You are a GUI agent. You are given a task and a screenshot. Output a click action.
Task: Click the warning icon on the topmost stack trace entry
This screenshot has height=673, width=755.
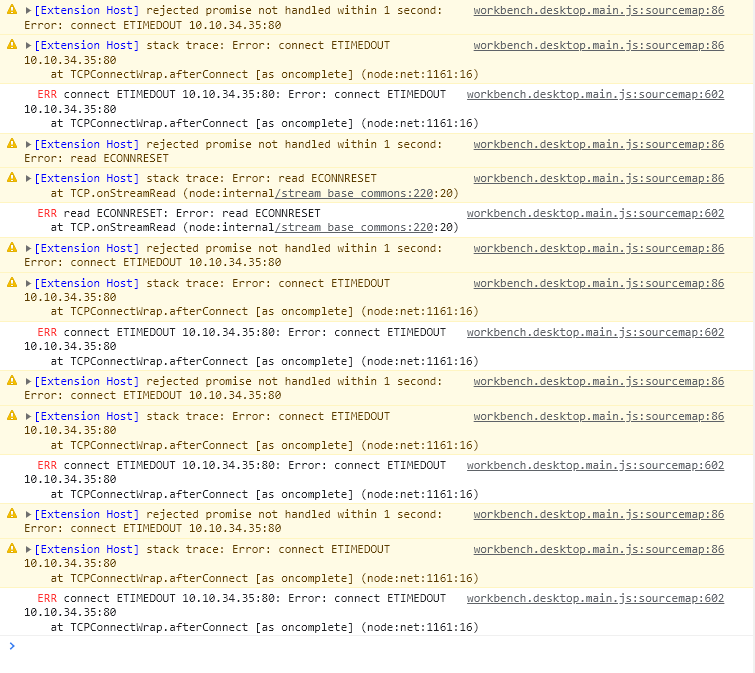pyautogui.click(x=12, y=45)
